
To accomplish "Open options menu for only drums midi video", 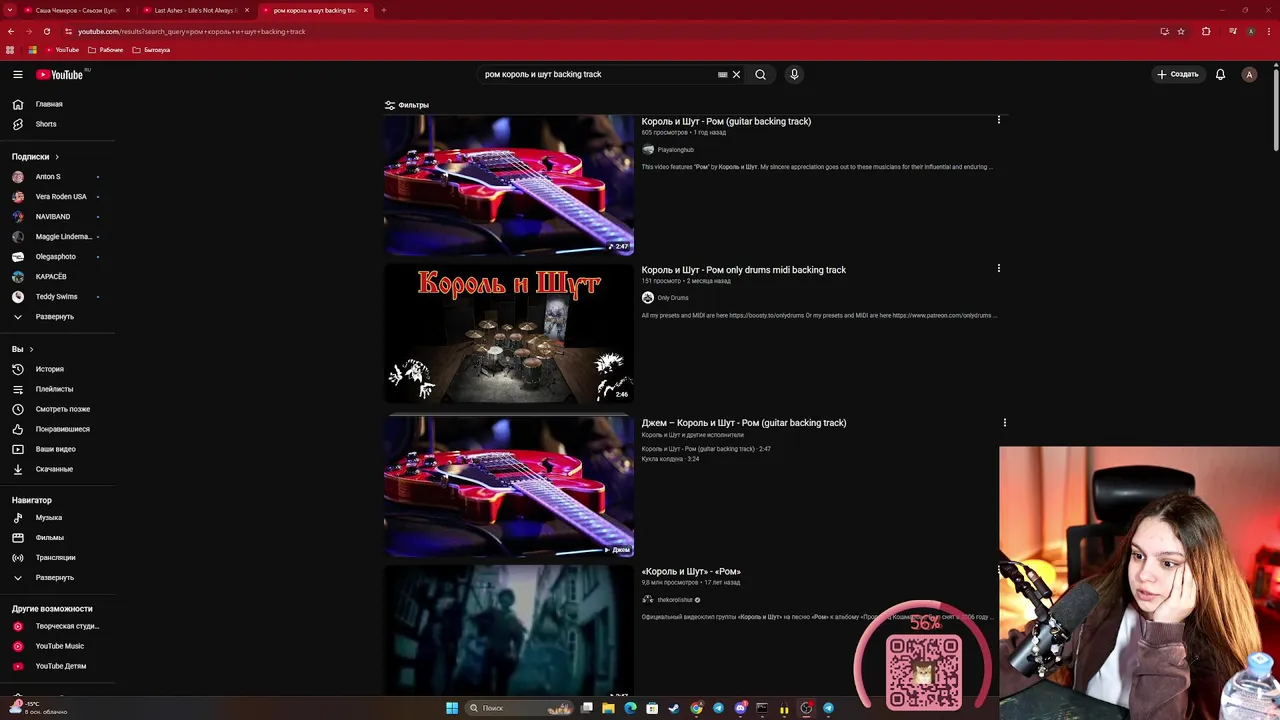I will 998,268.
